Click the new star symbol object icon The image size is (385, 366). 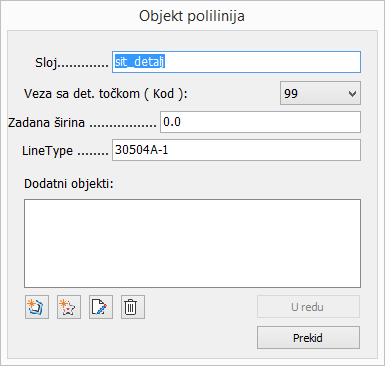(69, 307)
